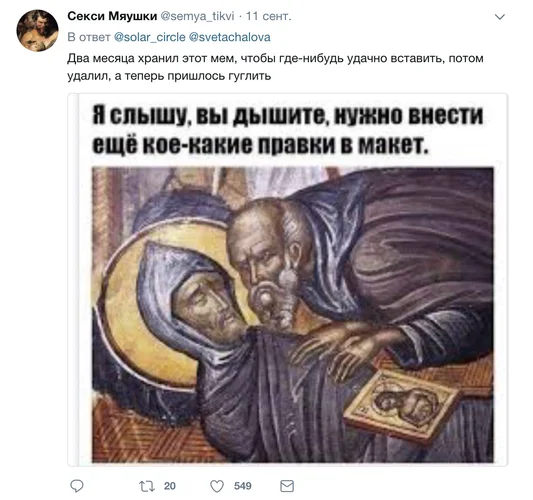Click the second caption line ещё кое-какие правки
The height and width of the screenshot is (500, 533).
pyautogui.click(x=260, y=145)
